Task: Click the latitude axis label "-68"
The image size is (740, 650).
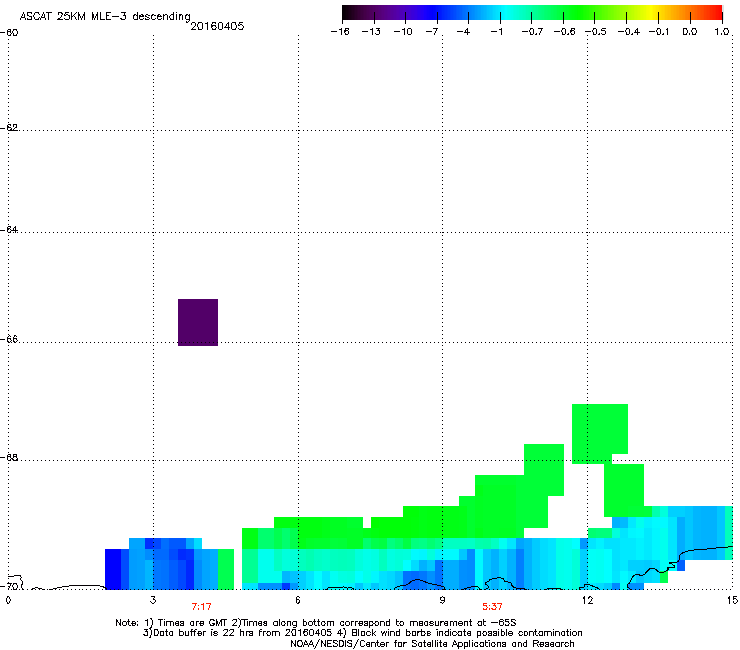Action: point(9,458)
